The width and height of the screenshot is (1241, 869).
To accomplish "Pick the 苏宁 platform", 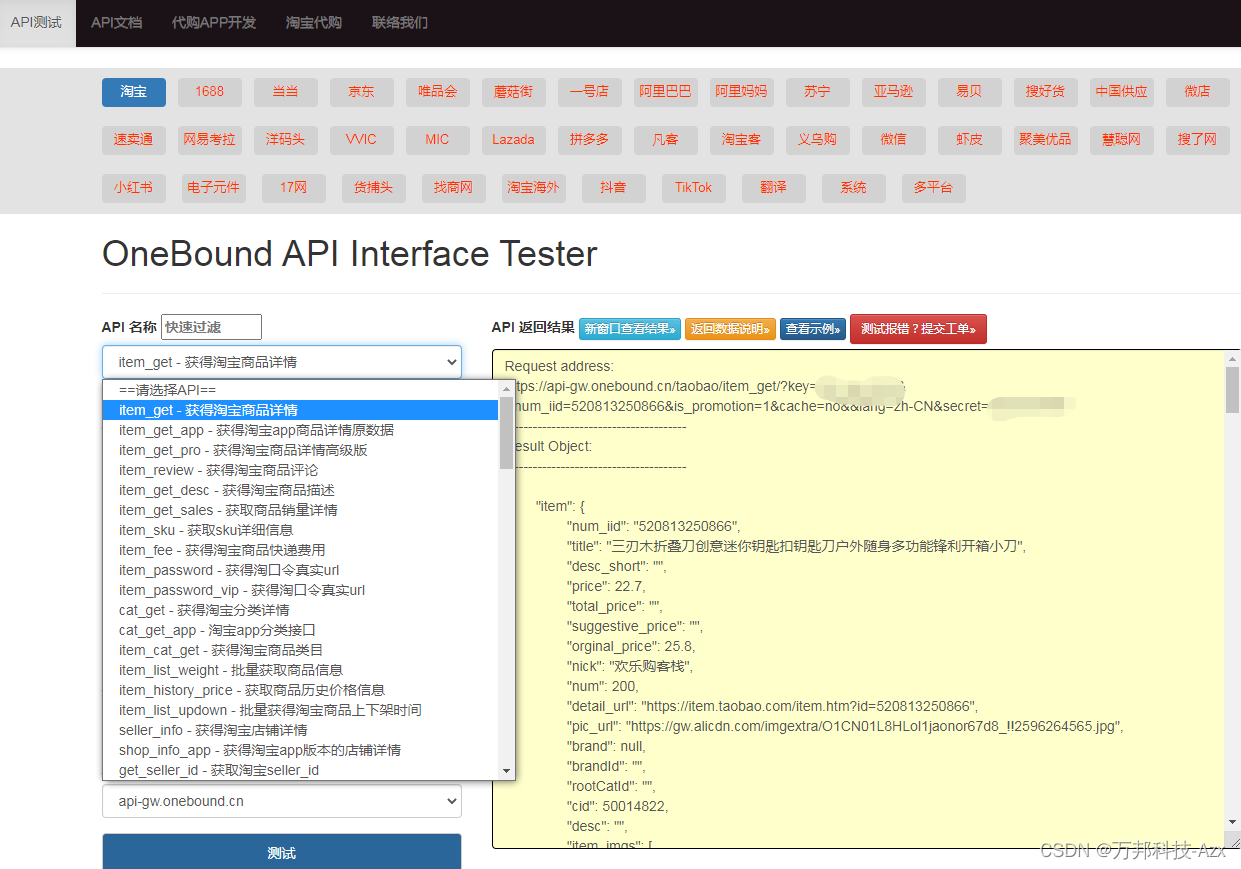I will coord(818,92).
